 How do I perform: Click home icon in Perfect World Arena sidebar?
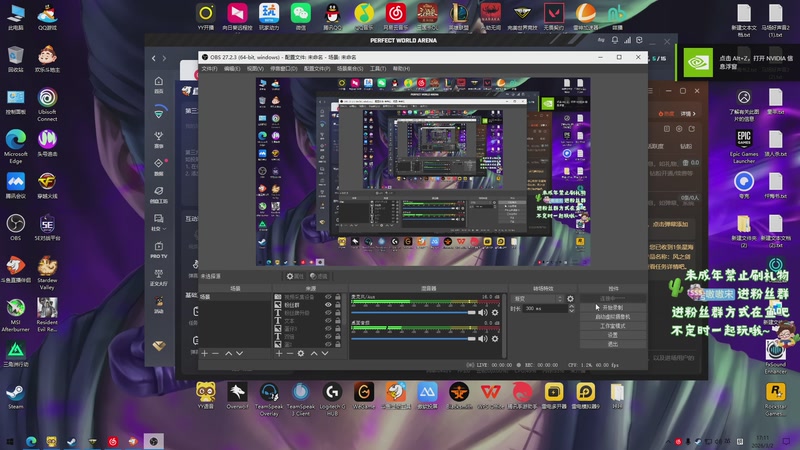coord(159,84)
